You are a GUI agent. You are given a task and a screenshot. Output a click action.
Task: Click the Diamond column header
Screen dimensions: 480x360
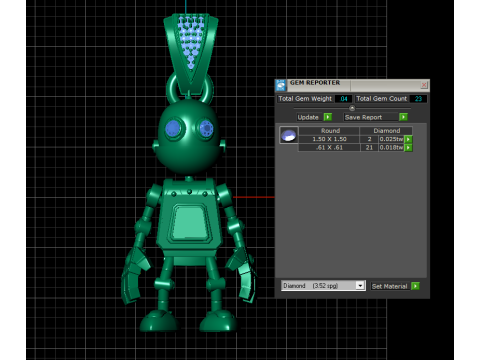386,131
